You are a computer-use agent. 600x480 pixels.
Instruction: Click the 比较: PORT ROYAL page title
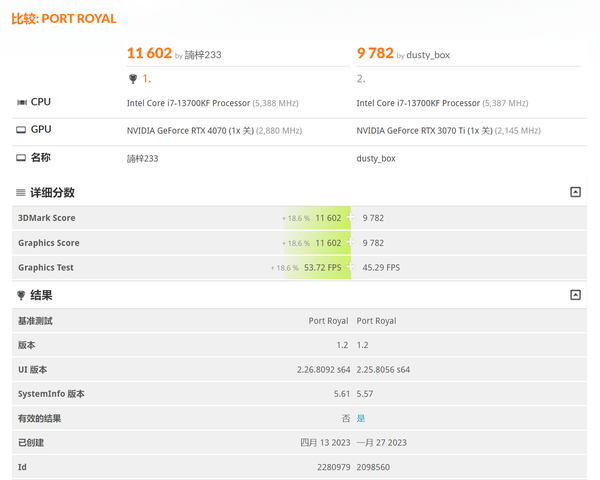63,19
